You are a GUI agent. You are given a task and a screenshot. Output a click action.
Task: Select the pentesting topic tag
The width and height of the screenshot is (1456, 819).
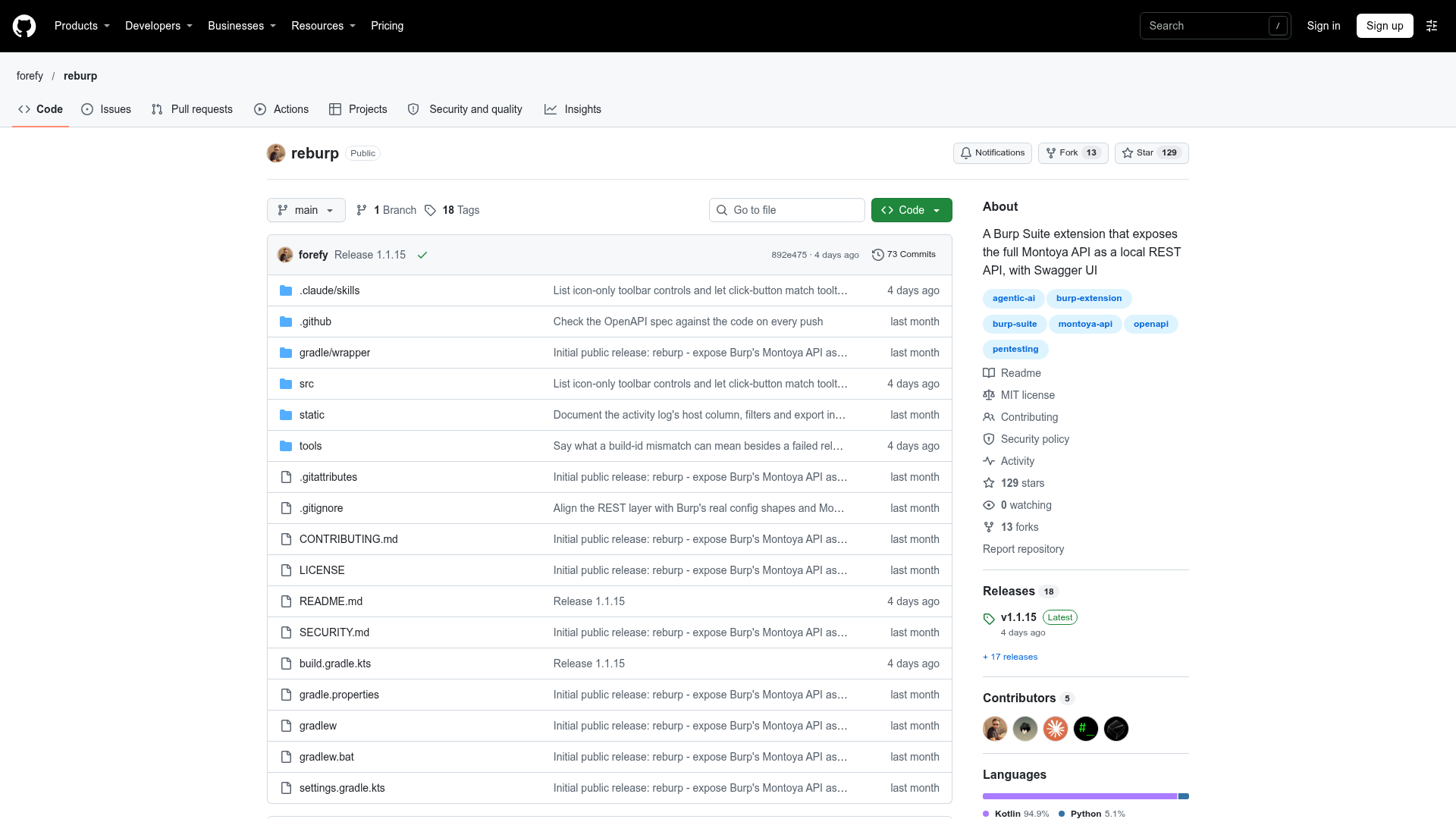click(x=1015, y=349)
